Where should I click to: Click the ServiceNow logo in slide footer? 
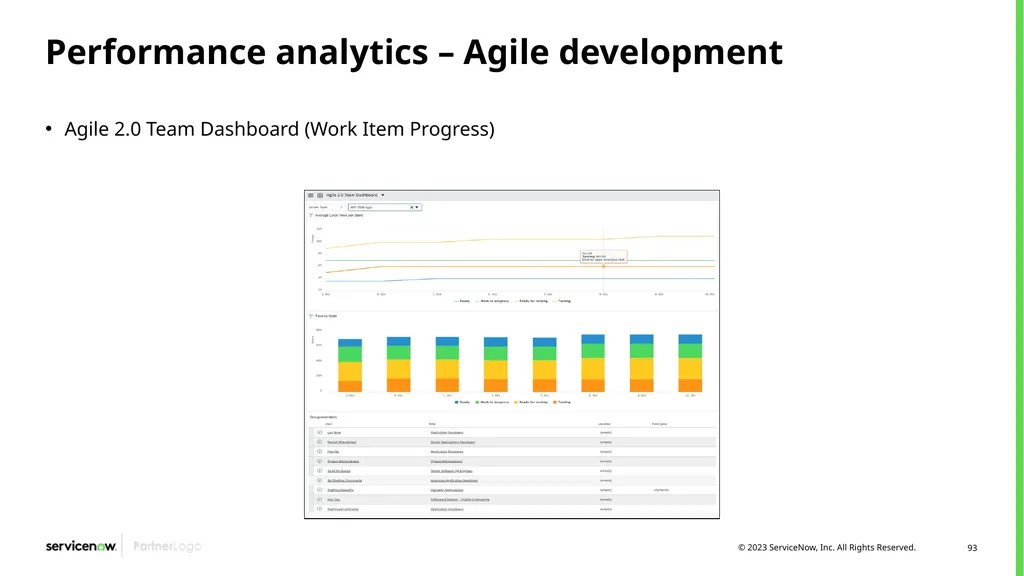(81, 546)
